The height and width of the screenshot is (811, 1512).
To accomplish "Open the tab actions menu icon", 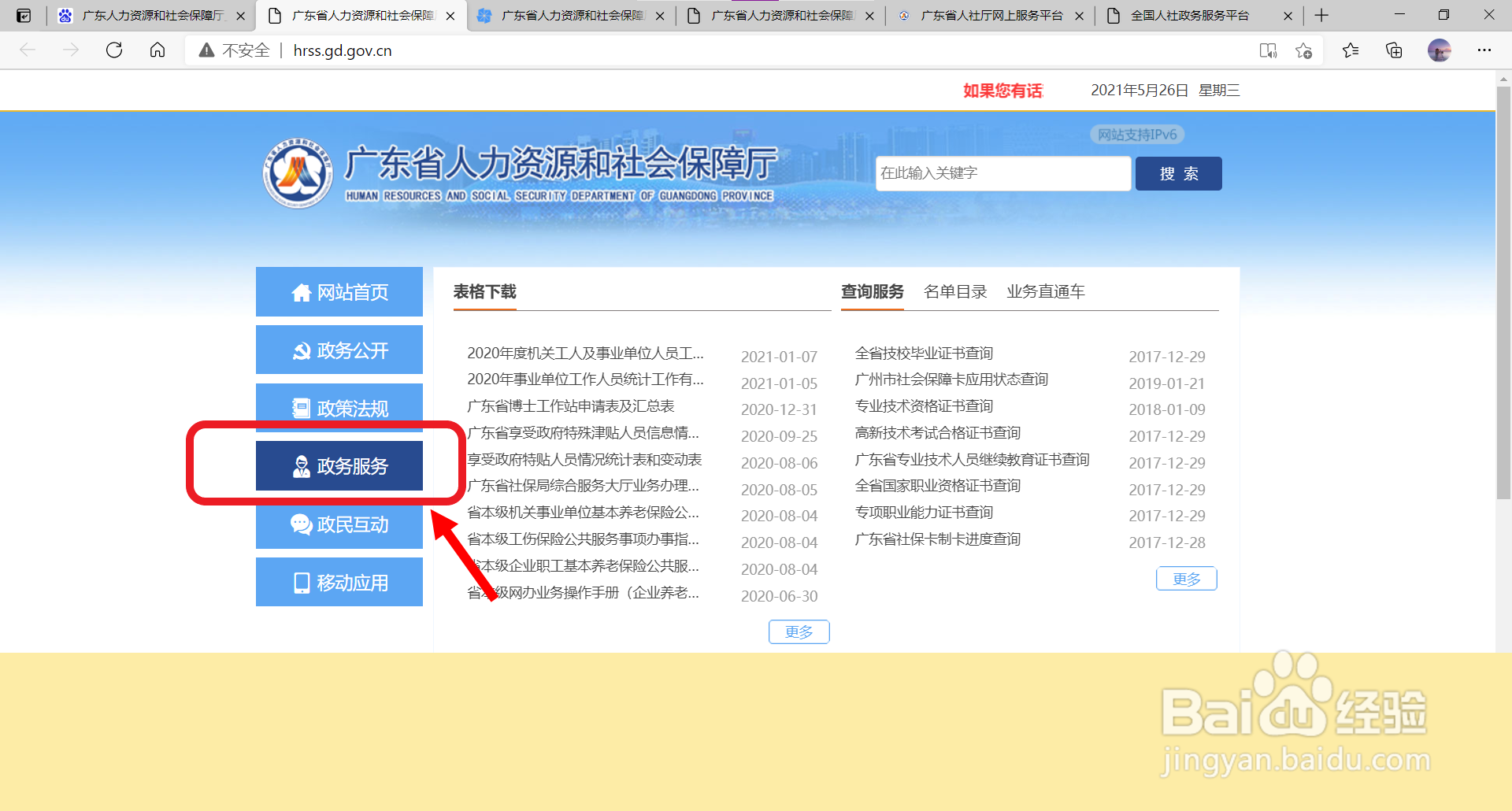I will tap(24, 15).
